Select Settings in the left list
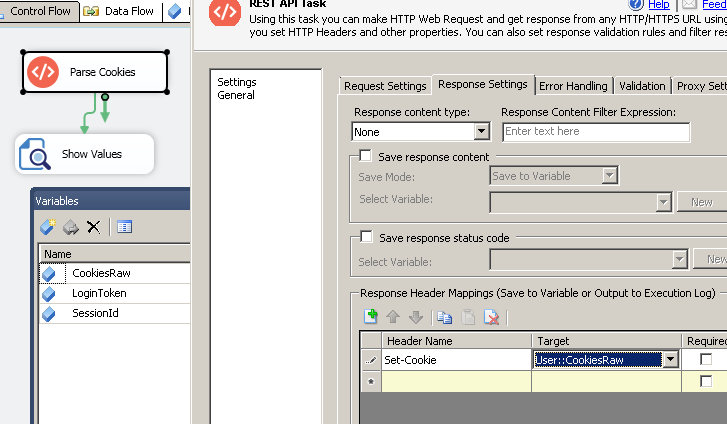The image size is (727, 424). [x=237, y=82]
